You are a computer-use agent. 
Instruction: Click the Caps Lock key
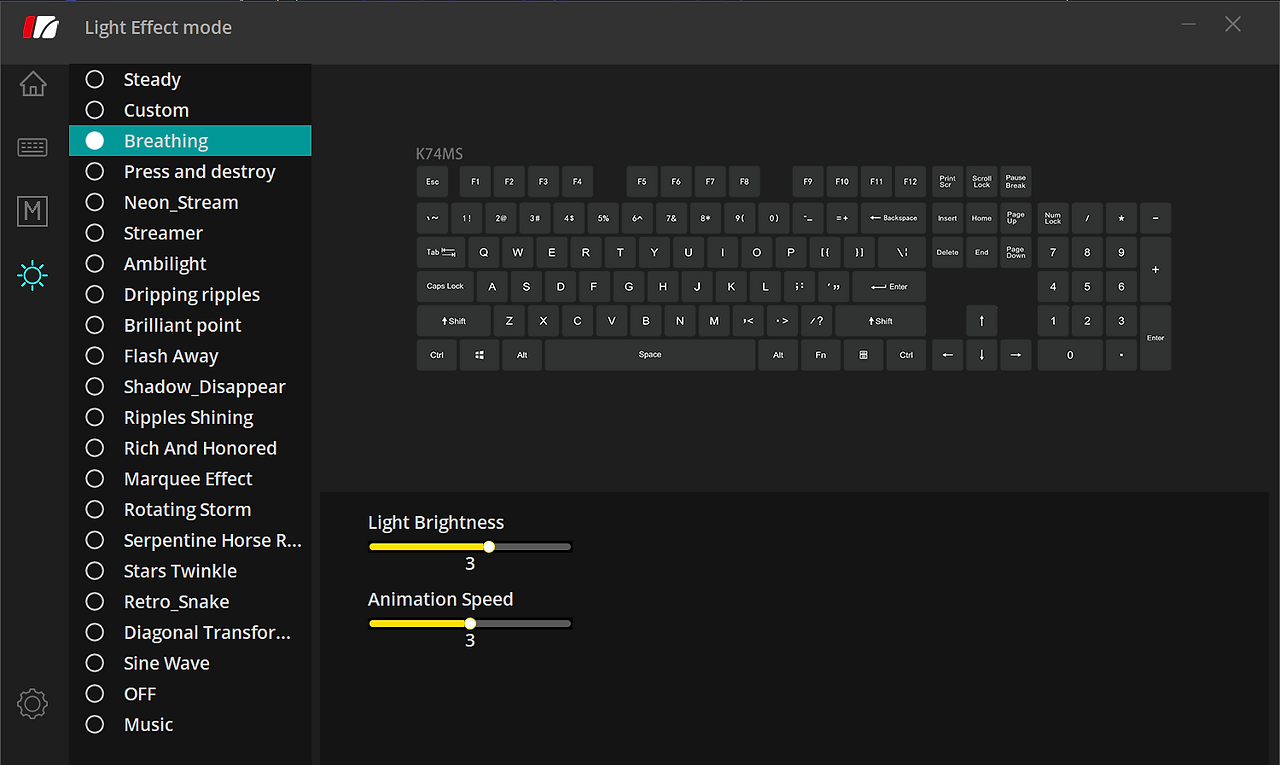coord(445,287)
